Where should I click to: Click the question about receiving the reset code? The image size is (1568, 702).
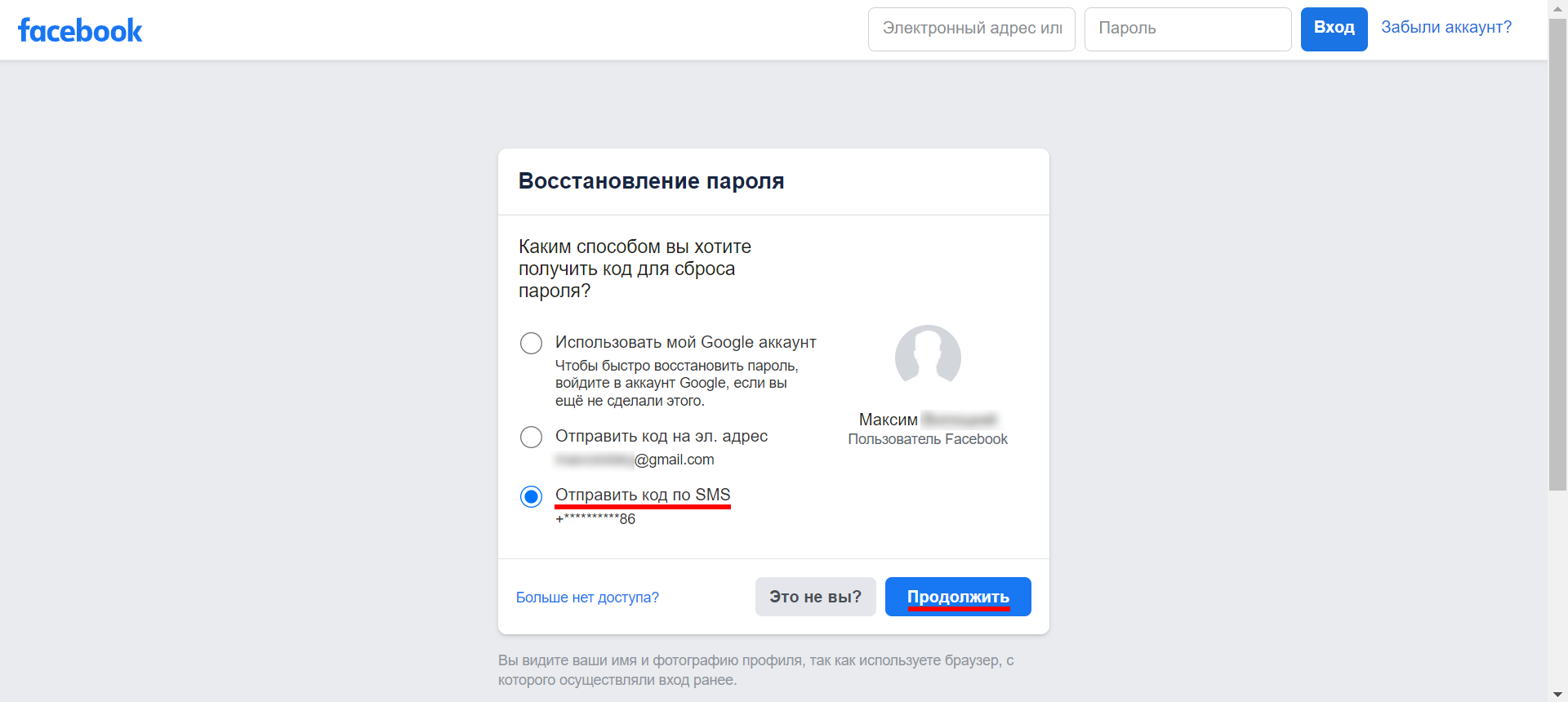(635, 269)
